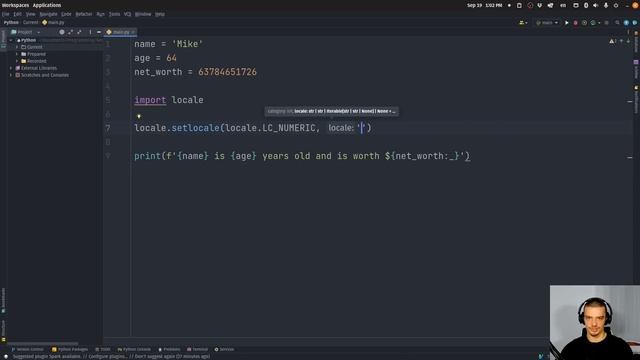Open Project panel options menu
This screenshot has width=640, height=360.
pos(90,32)
